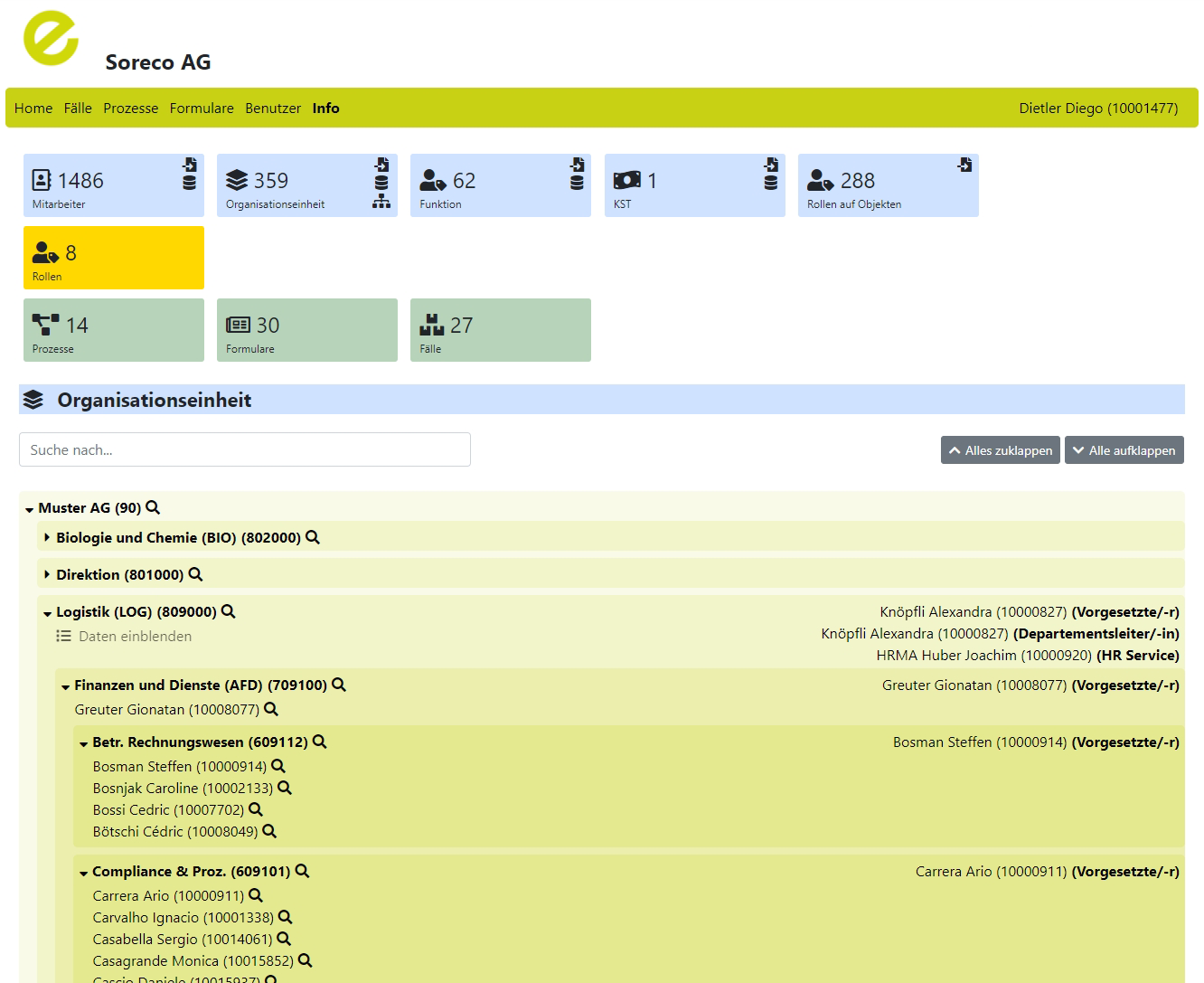Click the database icon on Funktion tile
This screenshot has width=1204, height=983.
tap(577, 183)
